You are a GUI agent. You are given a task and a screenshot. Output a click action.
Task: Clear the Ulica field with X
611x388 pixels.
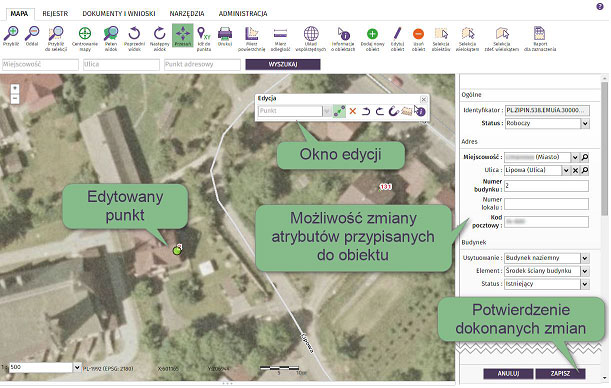575,170
